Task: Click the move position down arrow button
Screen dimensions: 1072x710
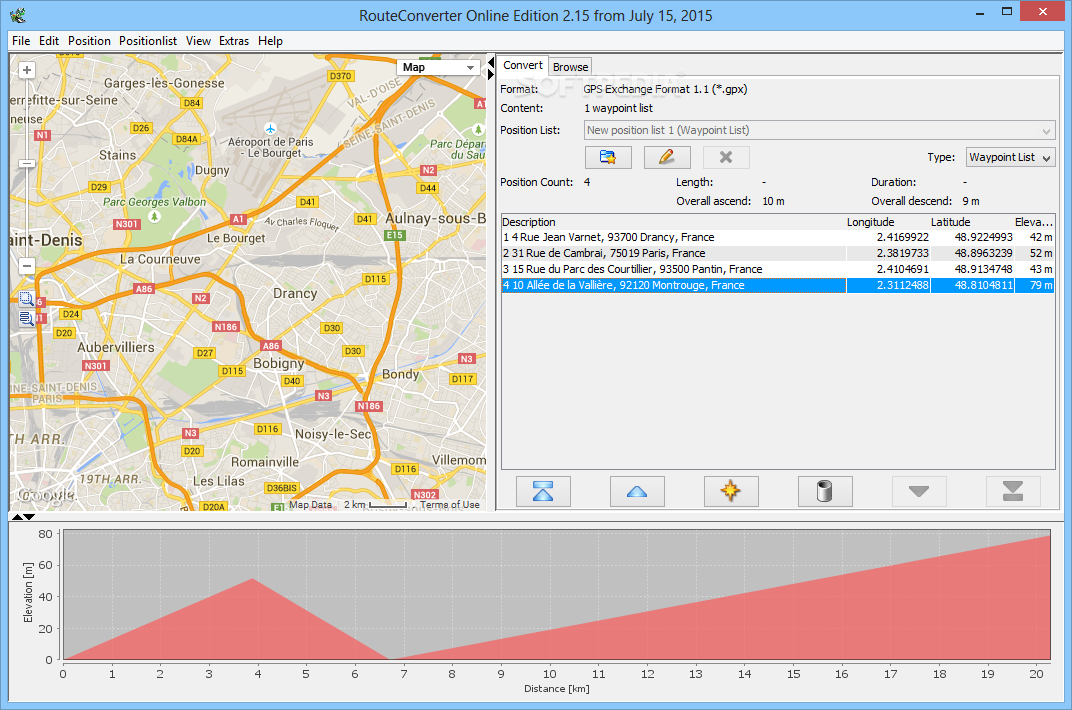Action: pos(919,491)
